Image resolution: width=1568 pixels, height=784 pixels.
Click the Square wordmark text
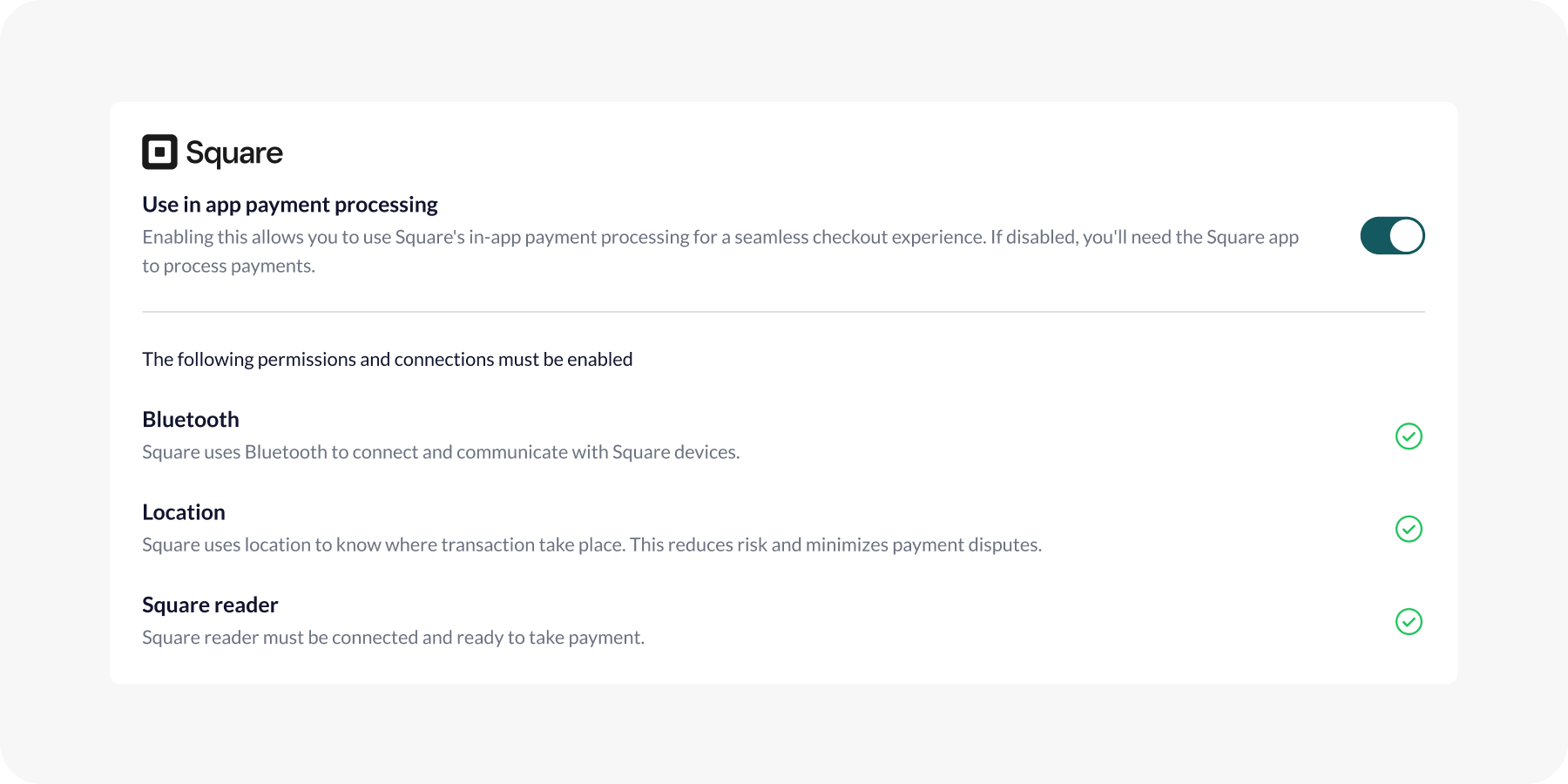[234, 153]
